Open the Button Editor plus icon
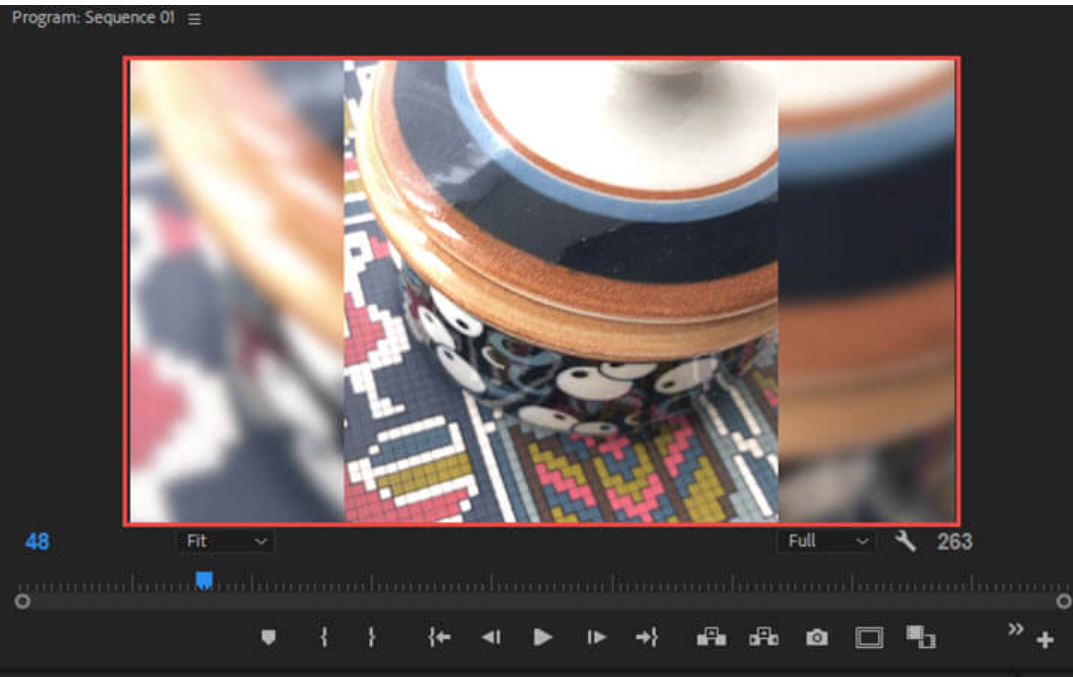Screen dimensions: 1073x677 click(x=1045, y=641)
